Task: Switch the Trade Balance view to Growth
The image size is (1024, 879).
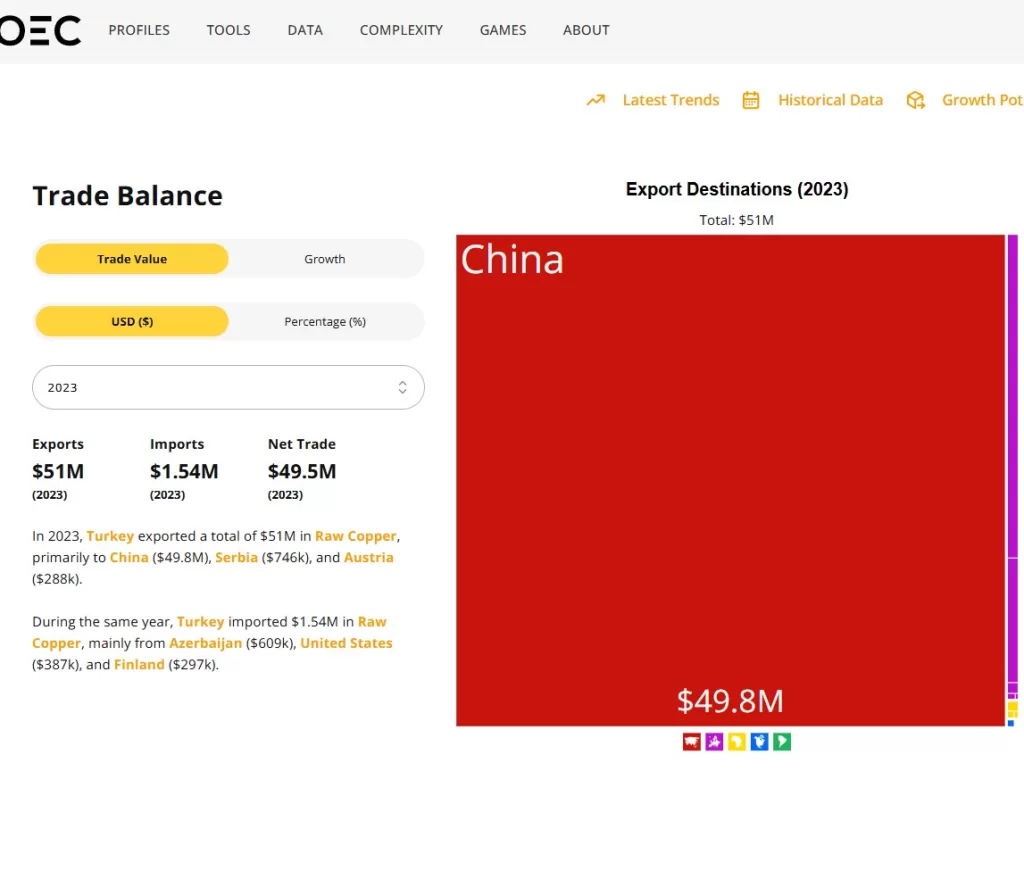Action: coord(325,259)
